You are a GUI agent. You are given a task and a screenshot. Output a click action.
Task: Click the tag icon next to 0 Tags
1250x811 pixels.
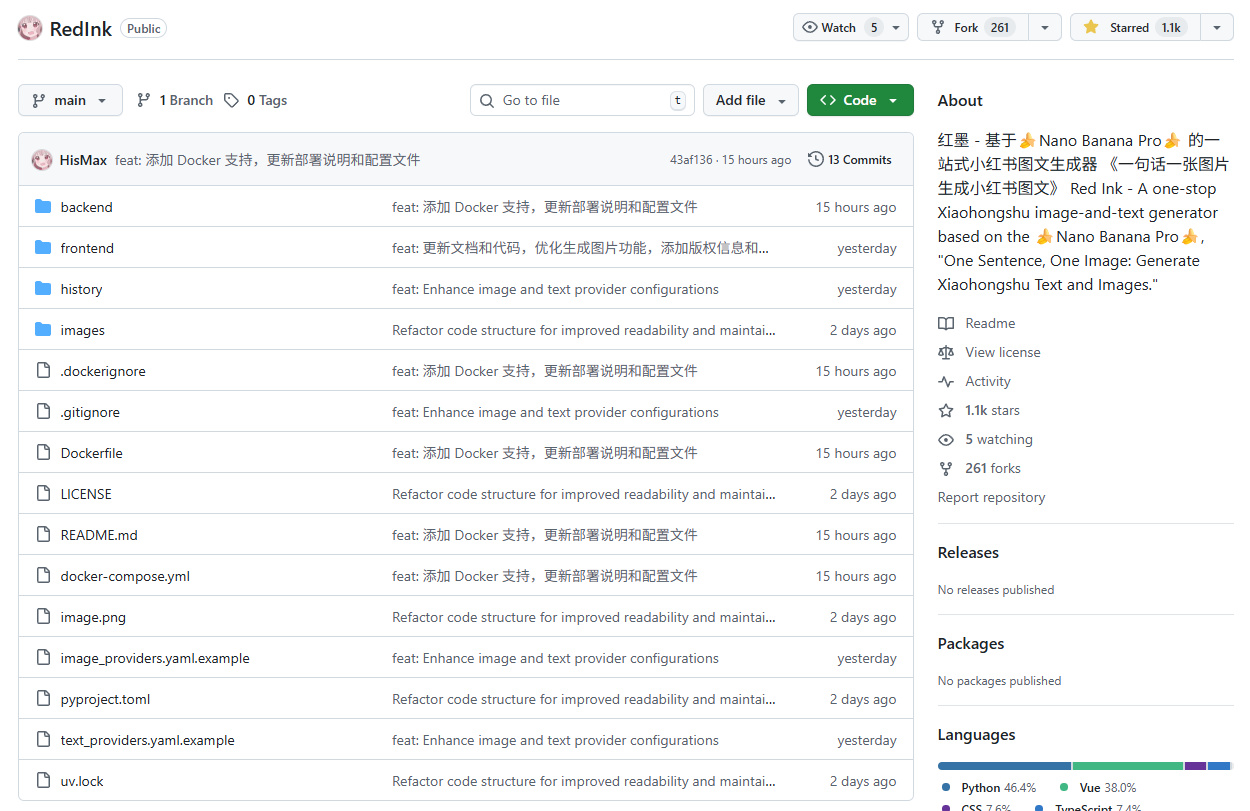(x=231, y=100)
